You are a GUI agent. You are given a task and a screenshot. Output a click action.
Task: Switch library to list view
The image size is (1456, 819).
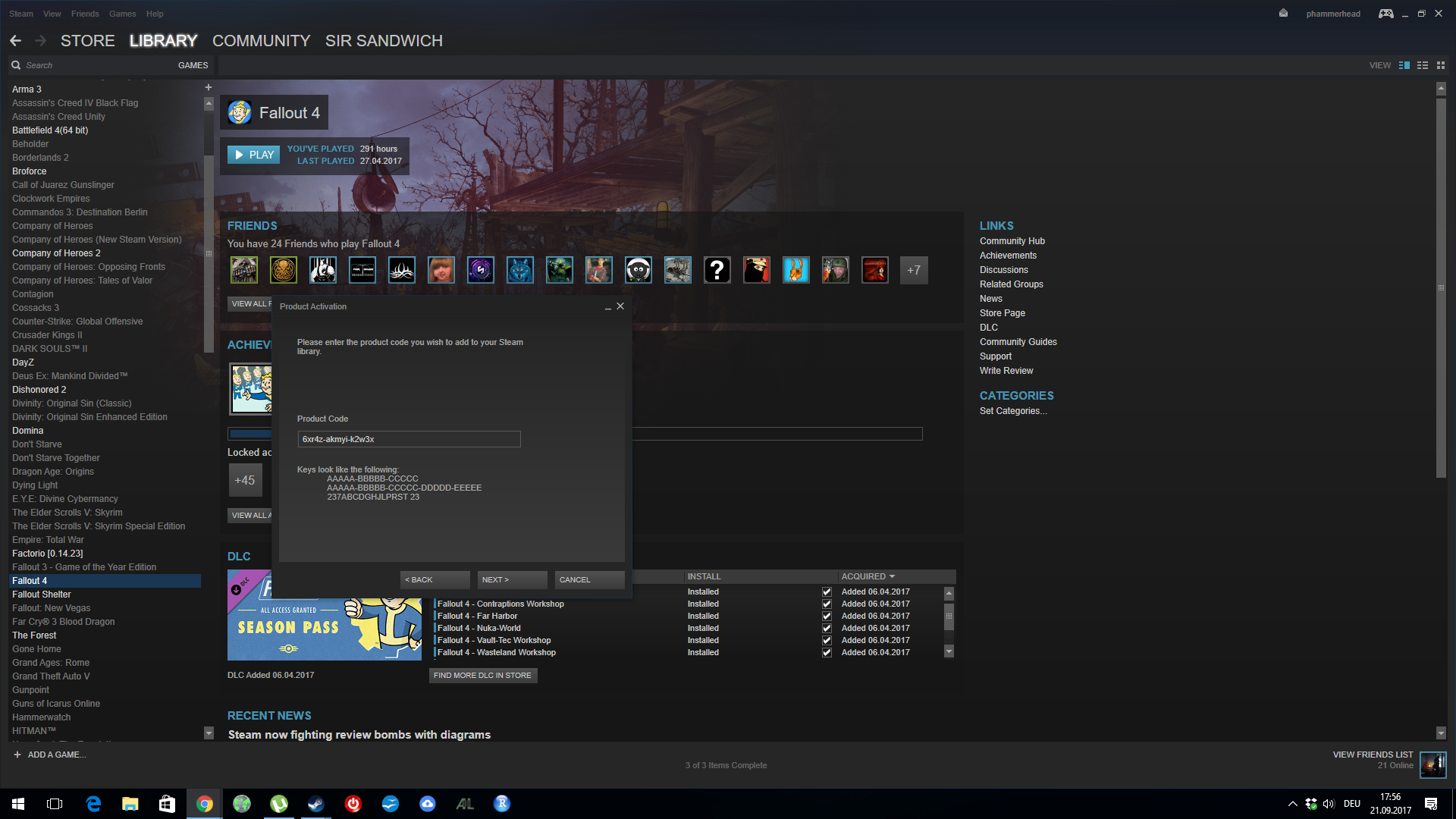tap(1423, 65)
